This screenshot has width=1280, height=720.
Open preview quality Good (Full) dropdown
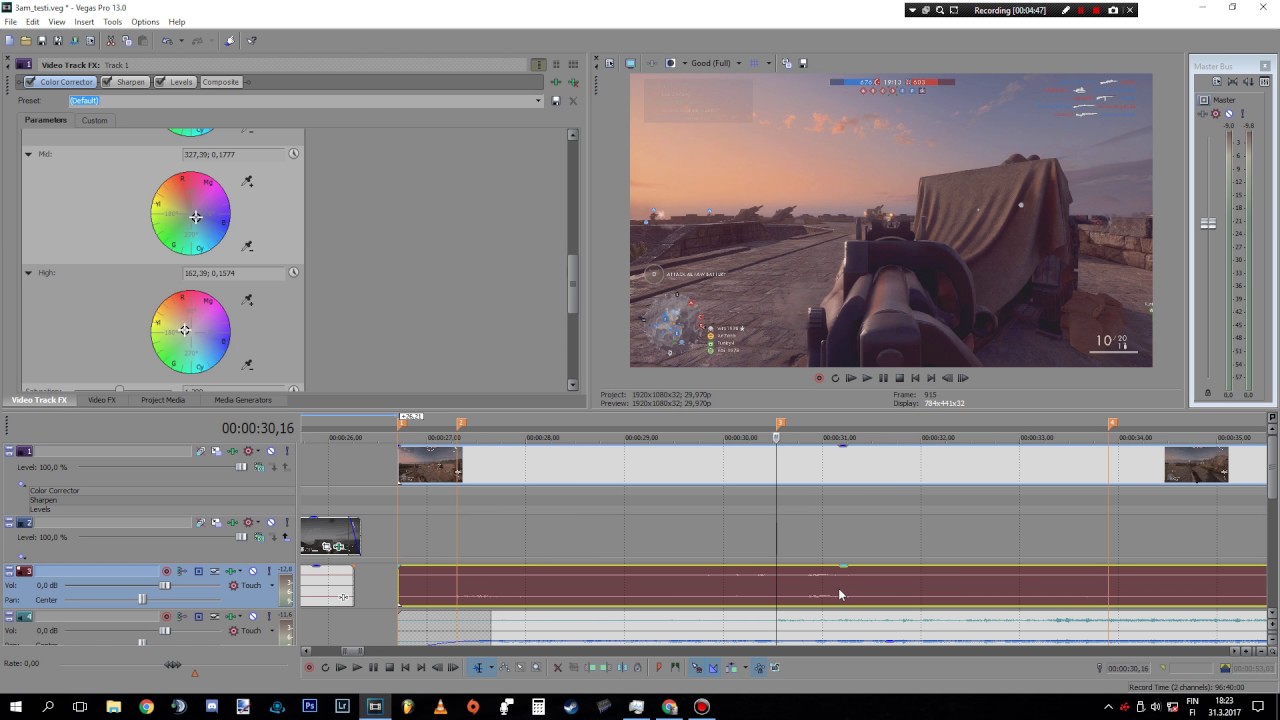(x=739, y=63)
